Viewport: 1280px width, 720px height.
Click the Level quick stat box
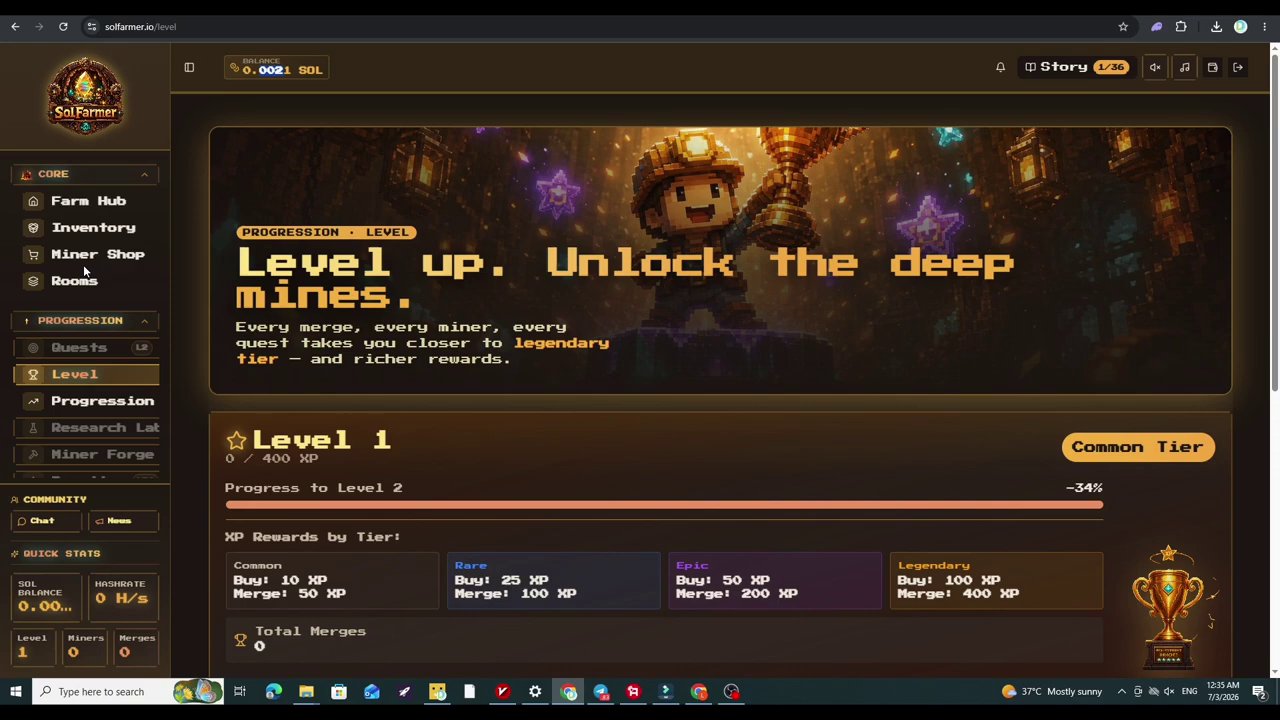coord(34,646)
